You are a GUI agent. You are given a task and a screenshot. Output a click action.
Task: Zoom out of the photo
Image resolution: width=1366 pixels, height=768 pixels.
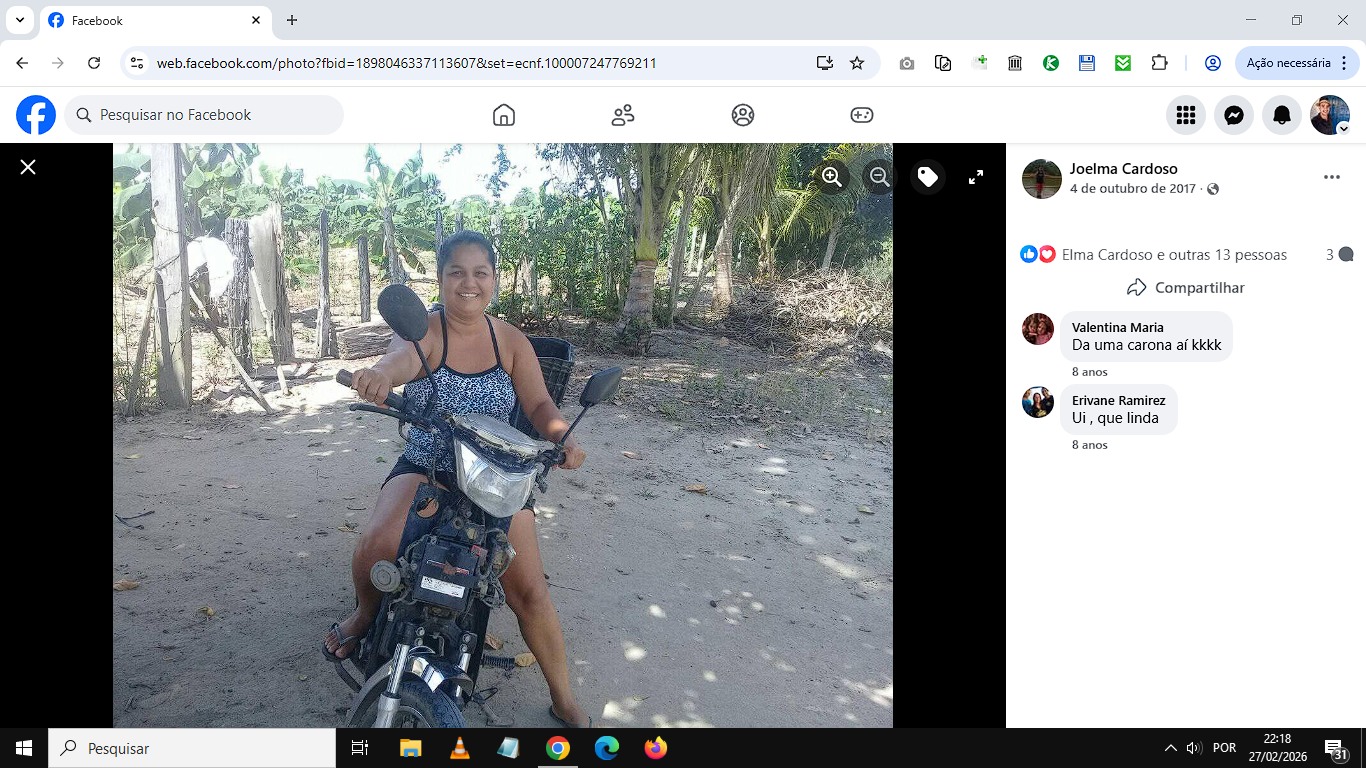point(879,177)
